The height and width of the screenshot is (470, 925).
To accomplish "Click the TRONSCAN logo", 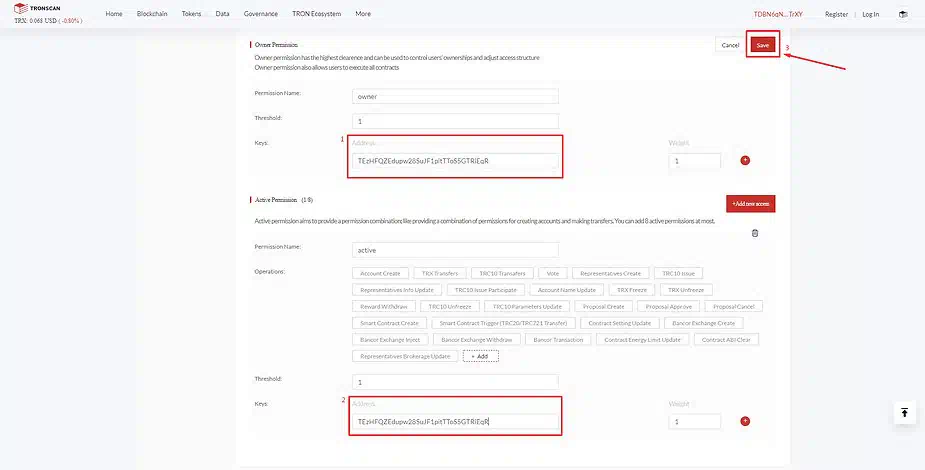I will pyautogui.click(x=37, y=8).
